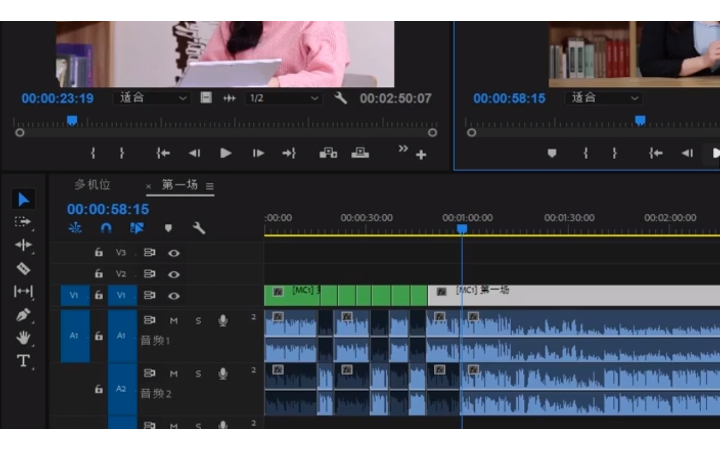Viewport: 720px width, 450px height.
Task: Click the timeline timecode 00:00:58:15
Action: click(x=108, y=209)
